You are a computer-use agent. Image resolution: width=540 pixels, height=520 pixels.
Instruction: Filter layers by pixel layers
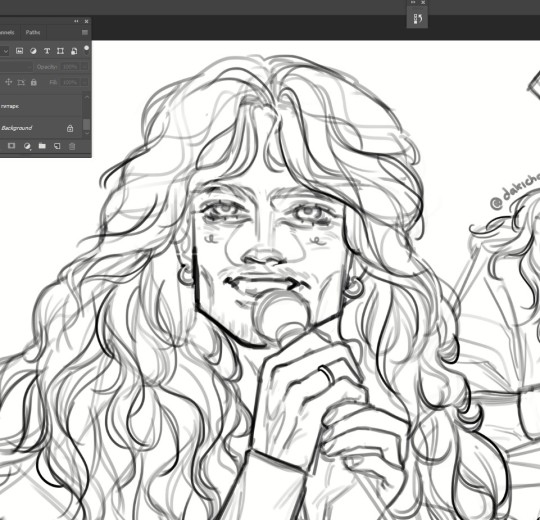[19, 51]
